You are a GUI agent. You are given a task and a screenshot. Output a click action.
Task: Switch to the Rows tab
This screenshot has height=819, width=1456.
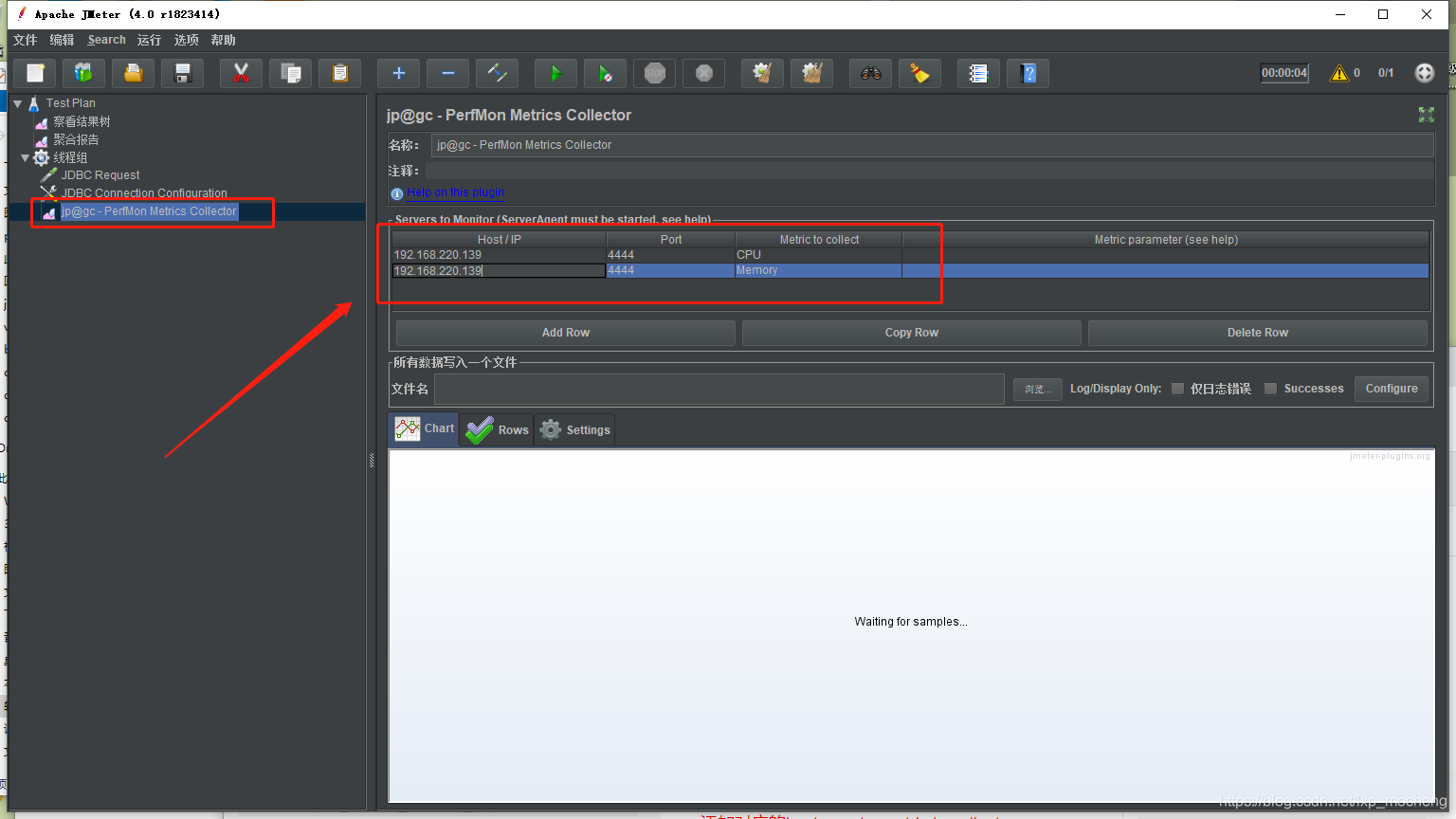(x=497, y=429)
